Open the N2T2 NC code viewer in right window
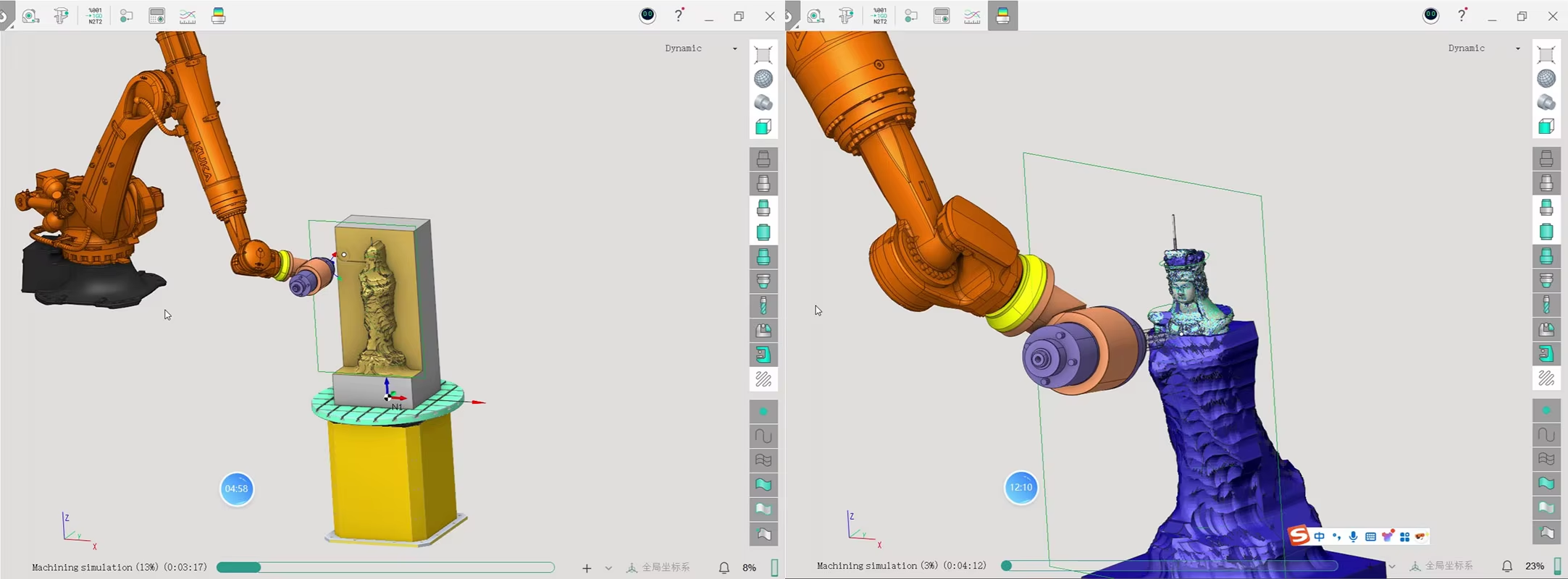Screen dimensions: 1568x579 [879, 16]
